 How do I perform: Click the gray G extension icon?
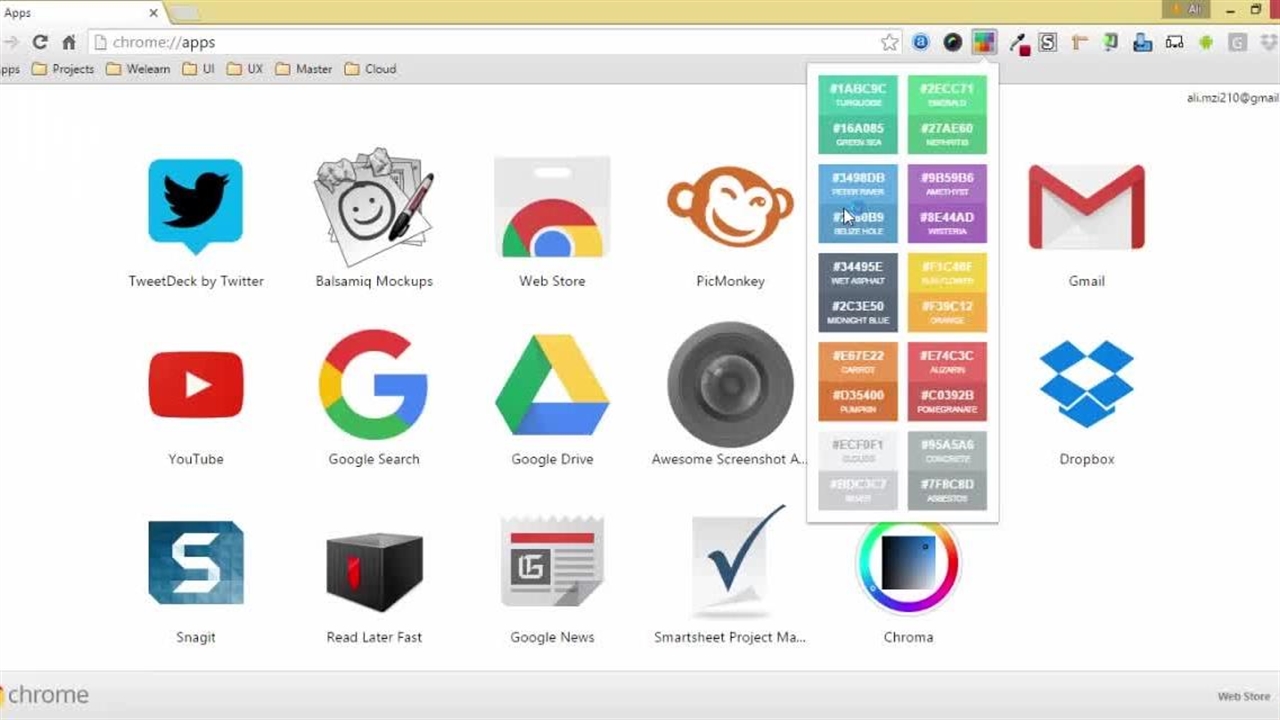pos(1238,42)
